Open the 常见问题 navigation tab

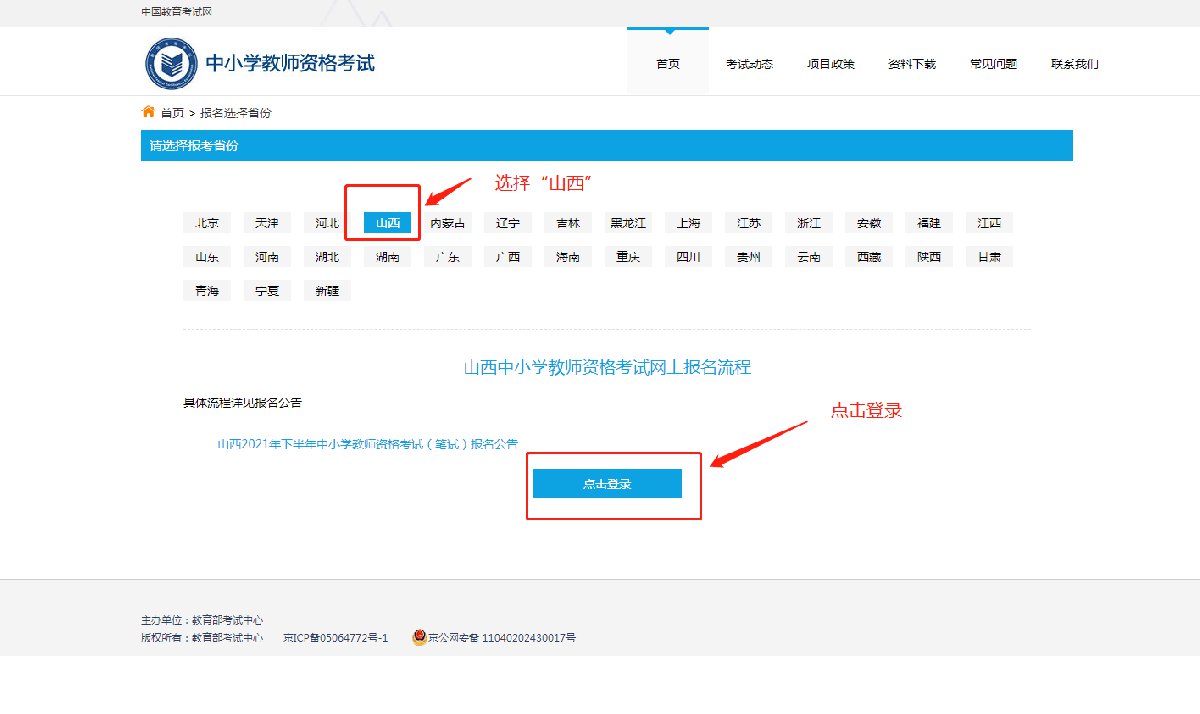pyautogui.click(x=993, y=64)
